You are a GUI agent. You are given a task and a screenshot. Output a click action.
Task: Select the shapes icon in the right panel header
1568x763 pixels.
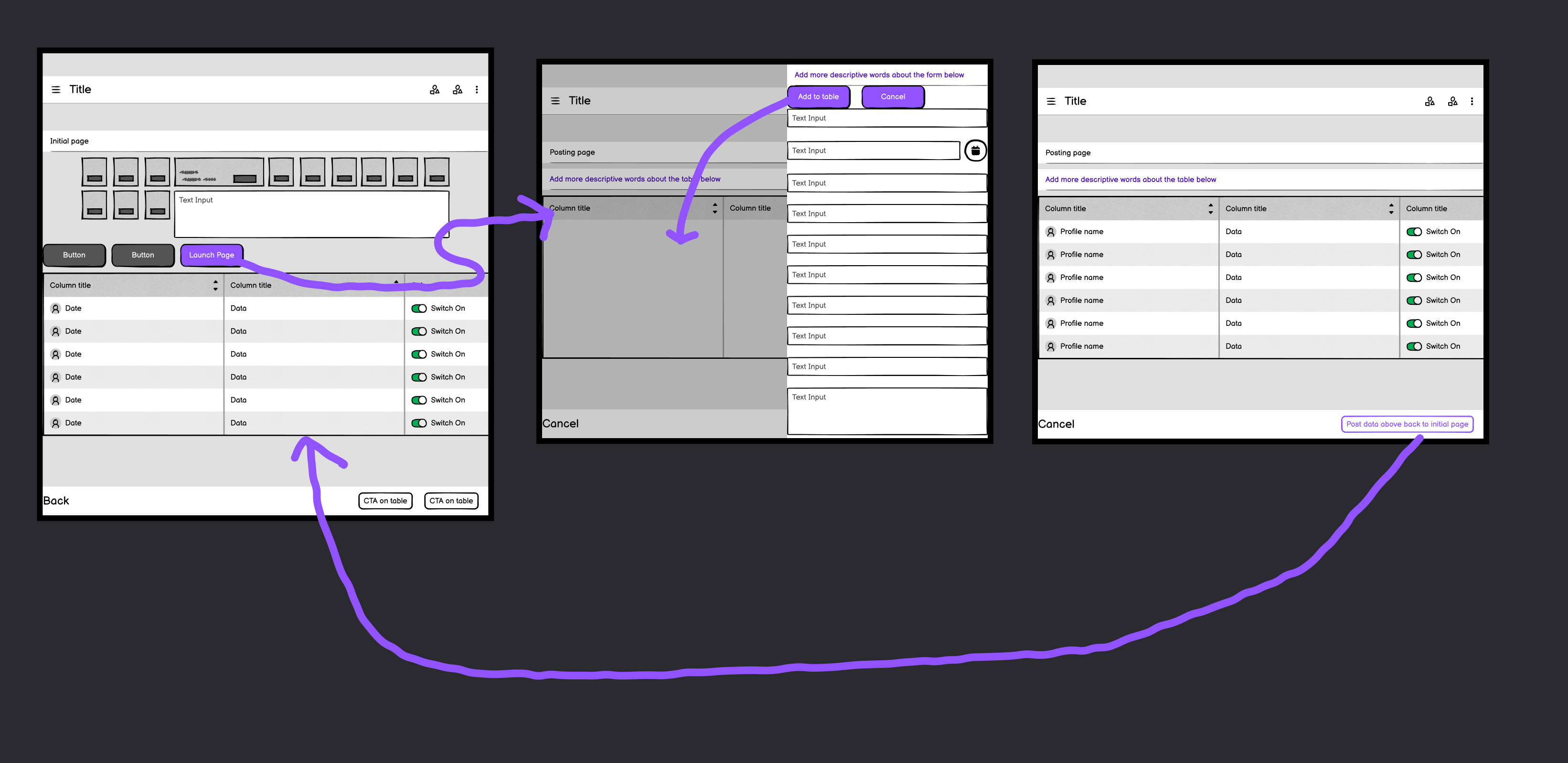(1430, 101)
